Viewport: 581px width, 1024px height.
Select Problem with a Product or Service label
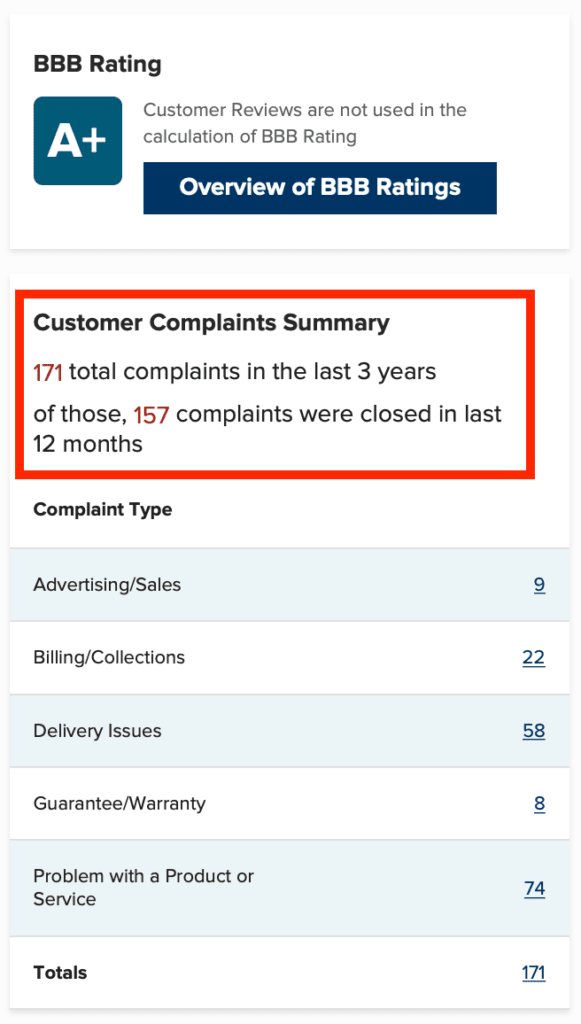coord(144,888)
